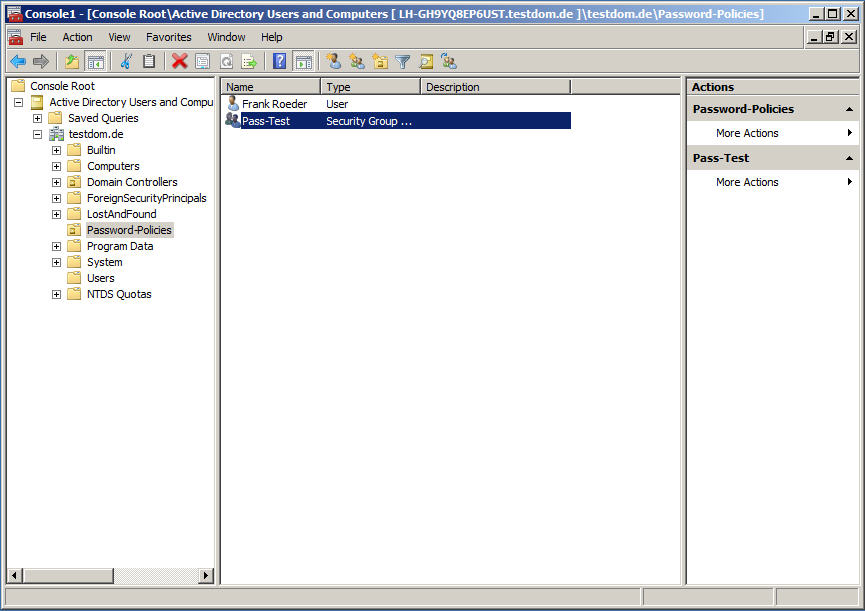Click left arrow of tree scrollbar
Screen dimensions: 865x611
point(14,576)
